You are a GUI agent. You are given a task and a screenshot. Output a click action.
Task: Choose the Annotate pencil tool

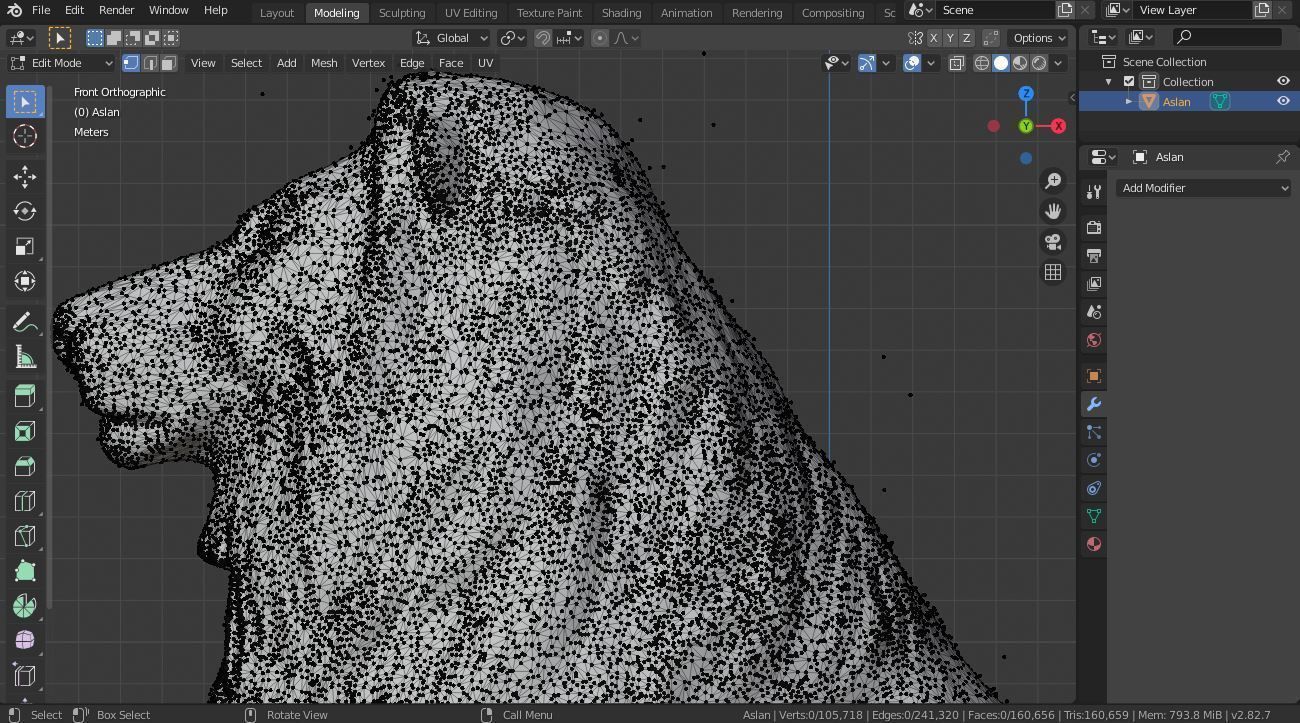point(25,322)
